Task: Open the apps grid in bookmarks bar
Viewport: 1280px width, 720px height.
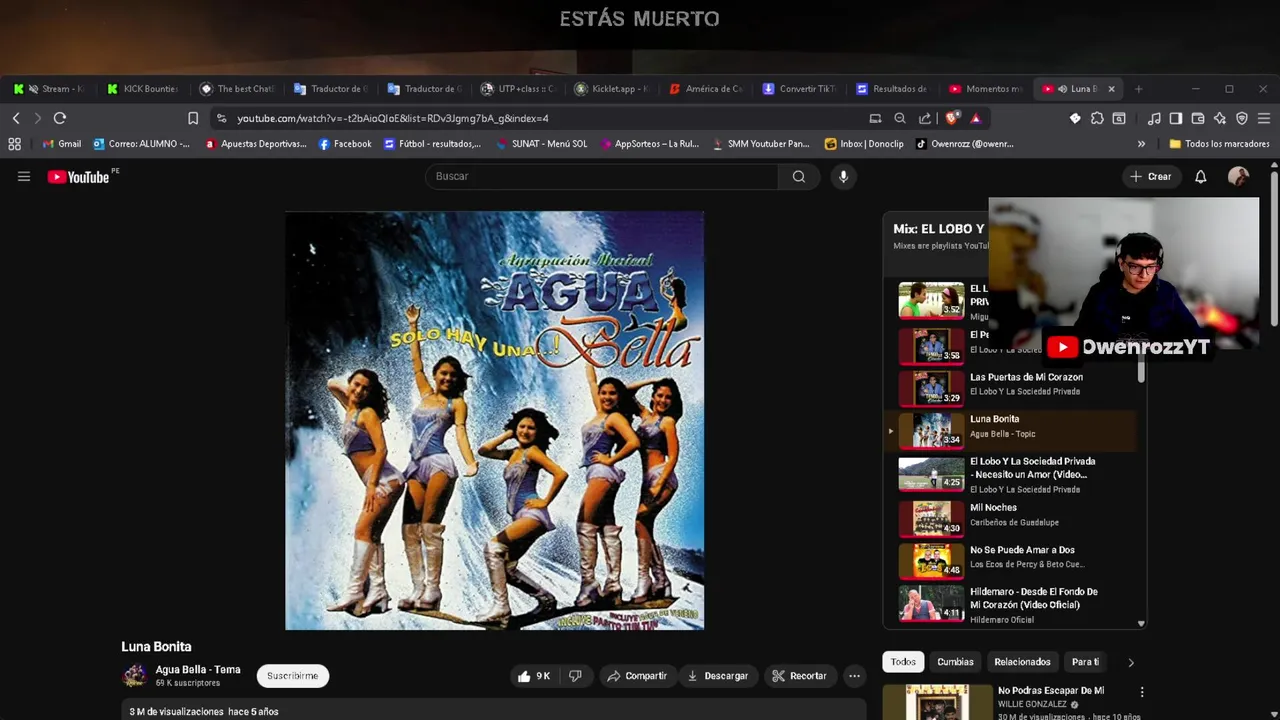Action: (x=14, y=144)
